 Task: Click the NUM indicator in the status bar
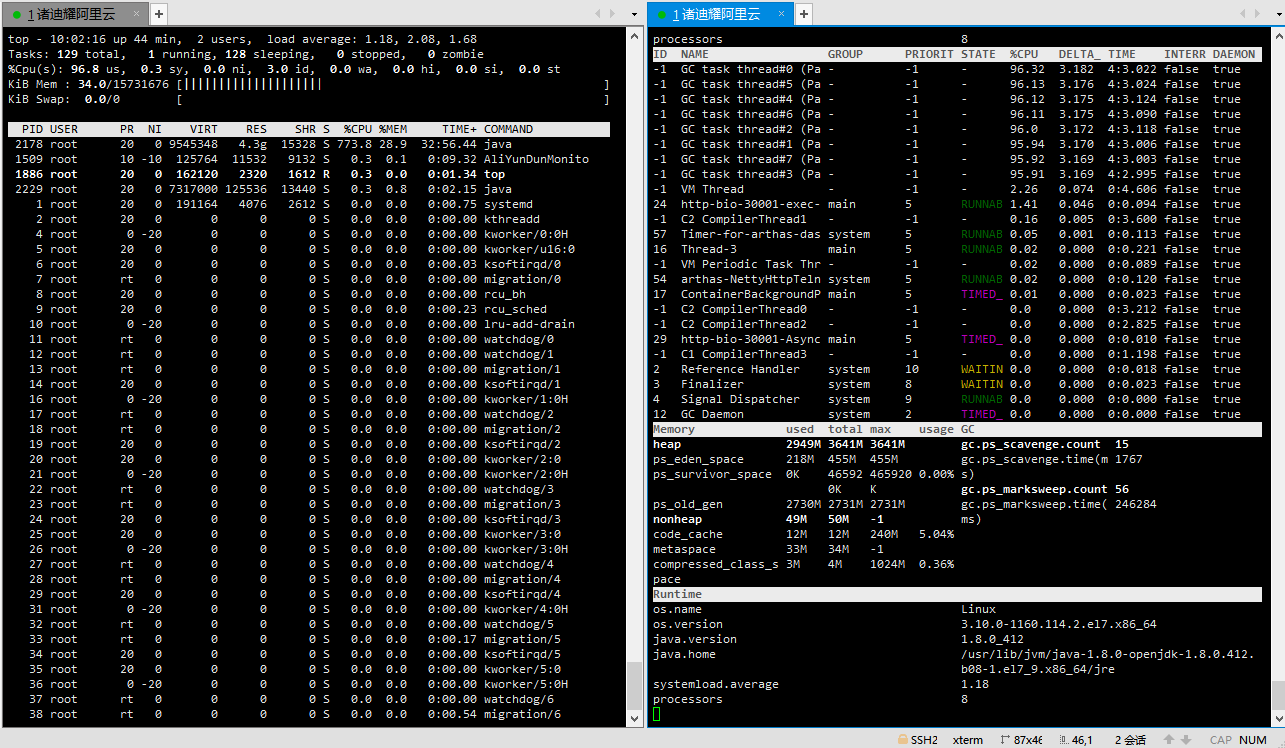coord(1253,740)
